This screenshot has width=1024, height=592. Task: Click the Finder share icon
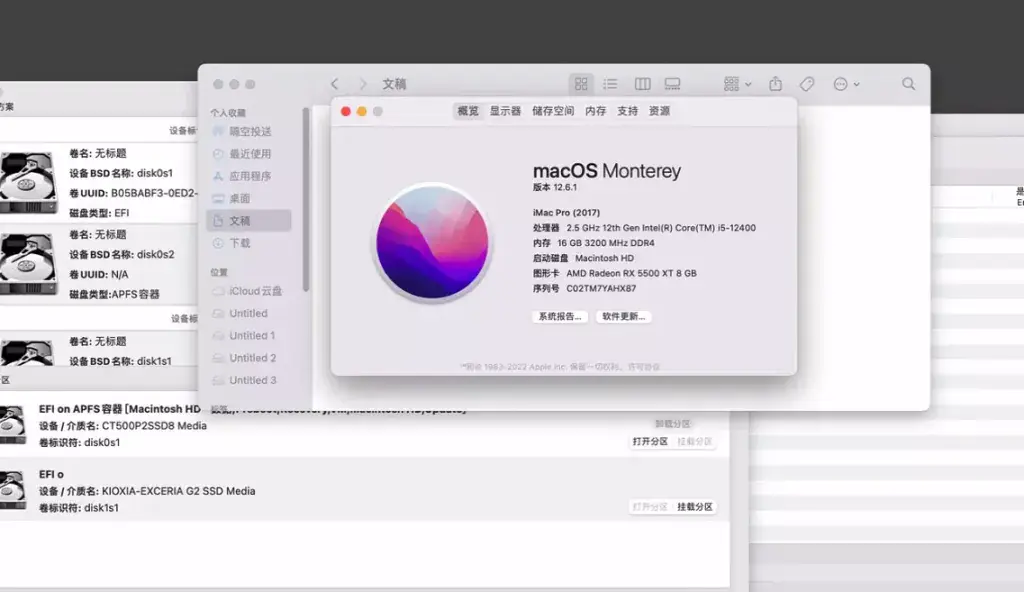coord(775,84)
